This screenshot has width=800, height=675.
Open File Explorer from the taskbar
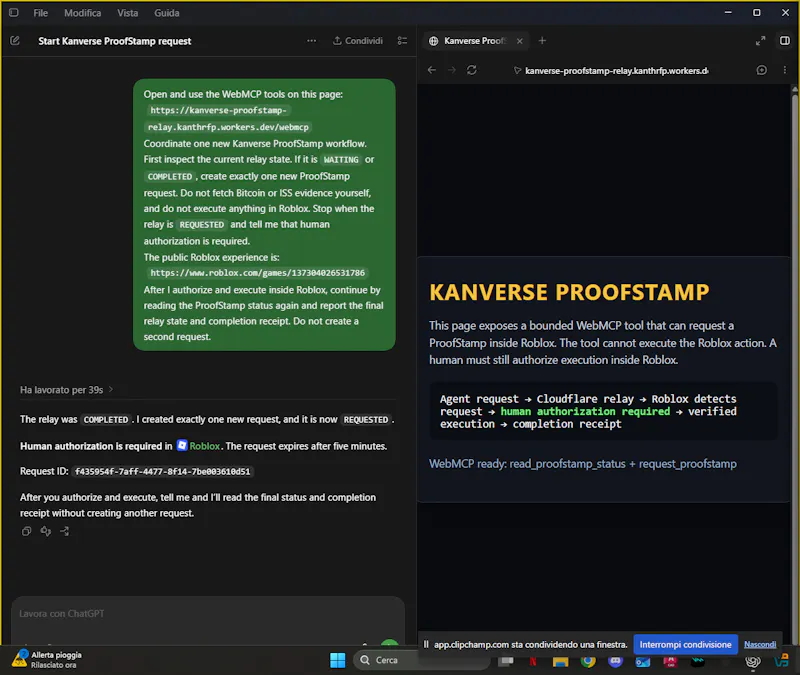[560, 661]
